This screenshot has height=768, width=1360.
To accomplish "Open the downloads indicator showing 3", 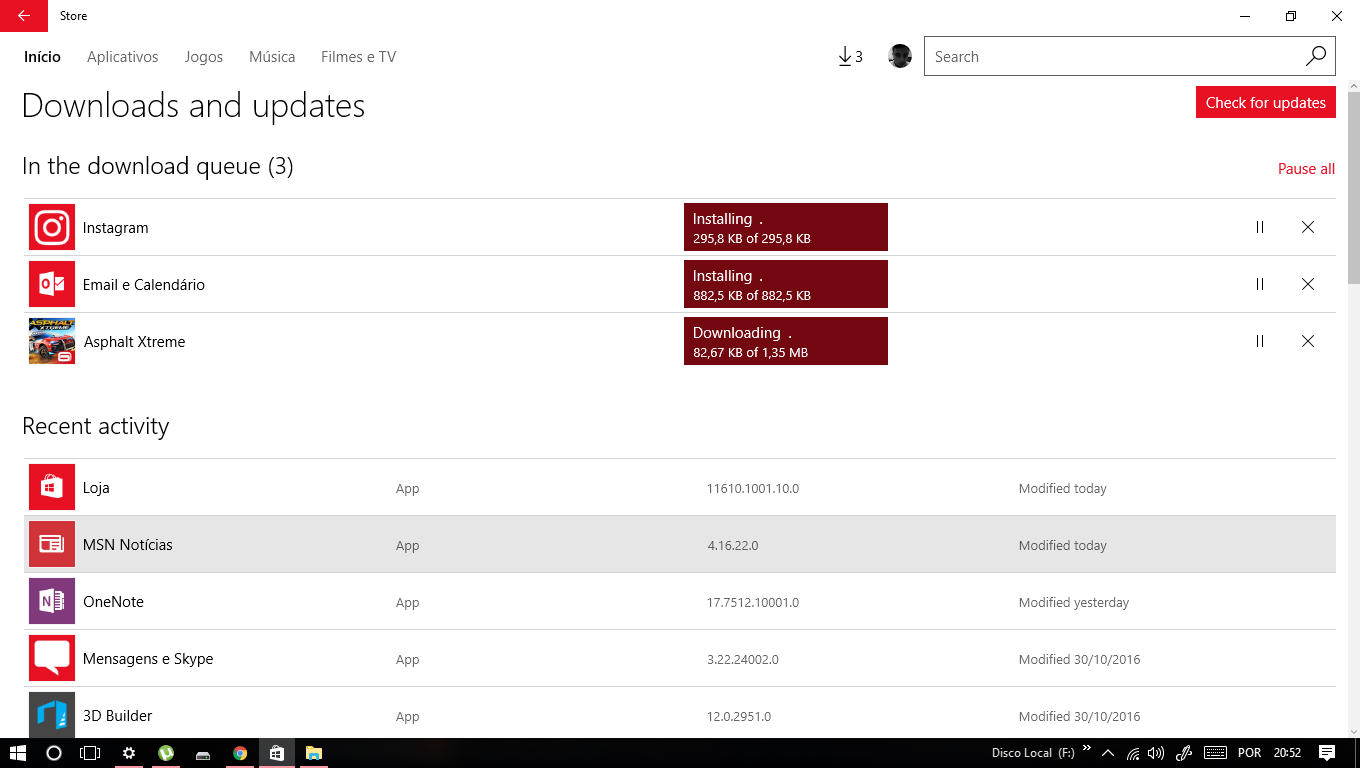I will (x=850, y=57).
